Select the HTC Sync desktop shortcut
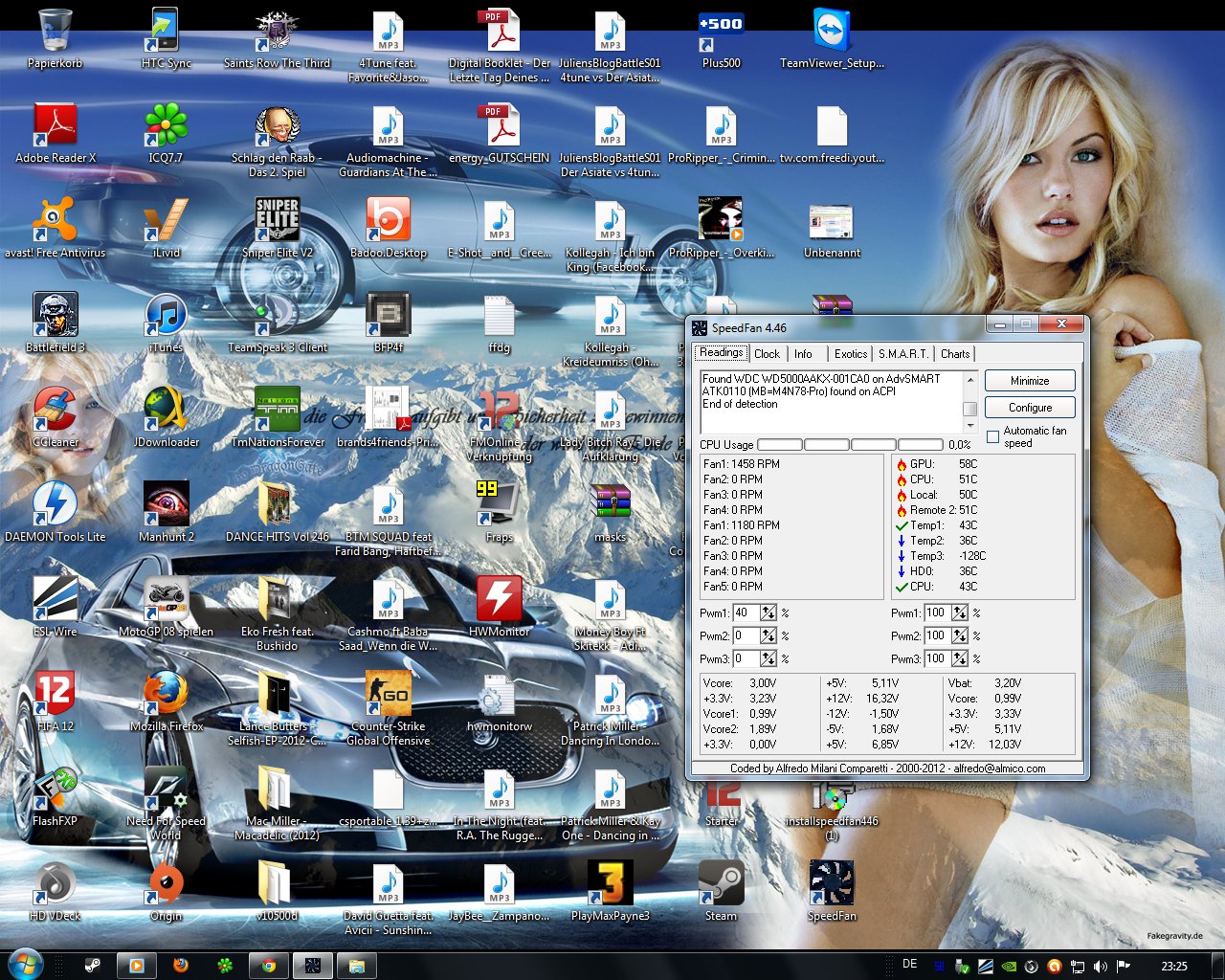1225x980 pixels. pyautogui.click(x=166, y=39)
